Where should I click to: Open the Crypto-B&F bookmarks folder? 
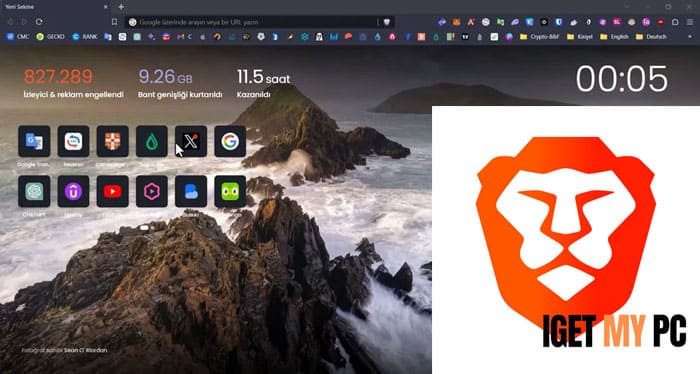click(x=540, y=37)
